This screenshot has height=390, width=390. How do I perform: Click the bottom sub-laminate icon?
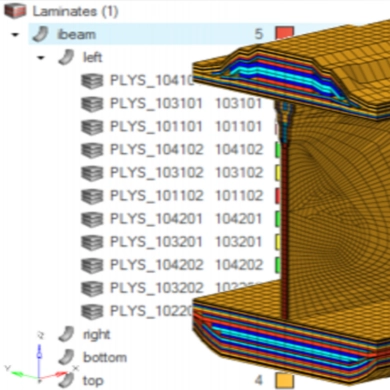(x=66, y=357)
